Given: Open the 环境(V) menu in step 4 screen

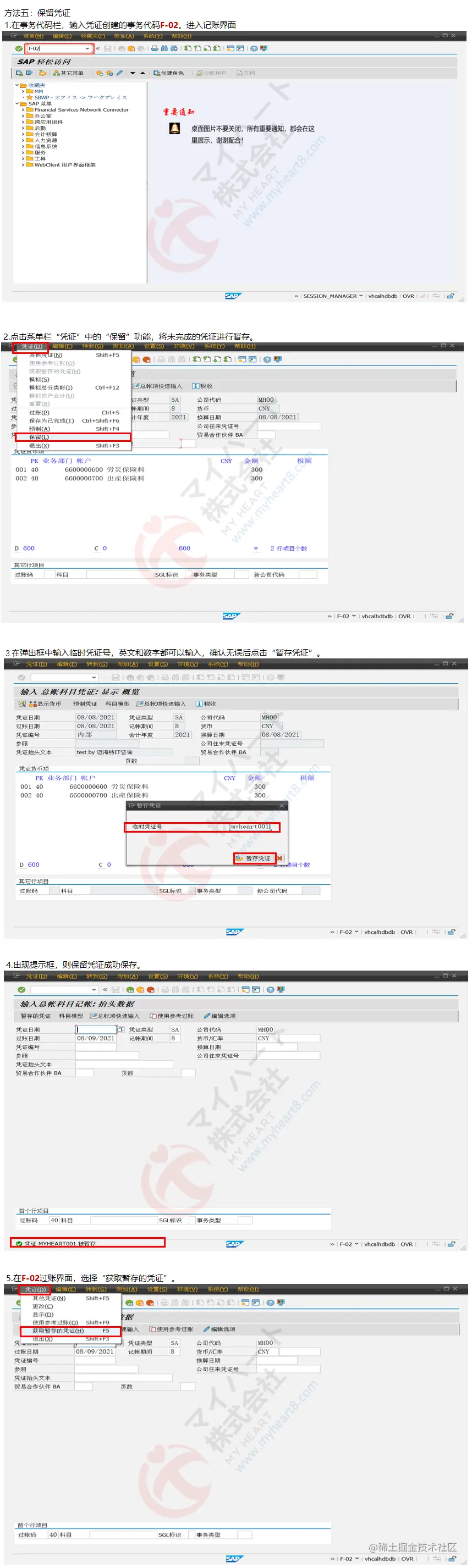Looking at the screenshot, I should [188, 976].
